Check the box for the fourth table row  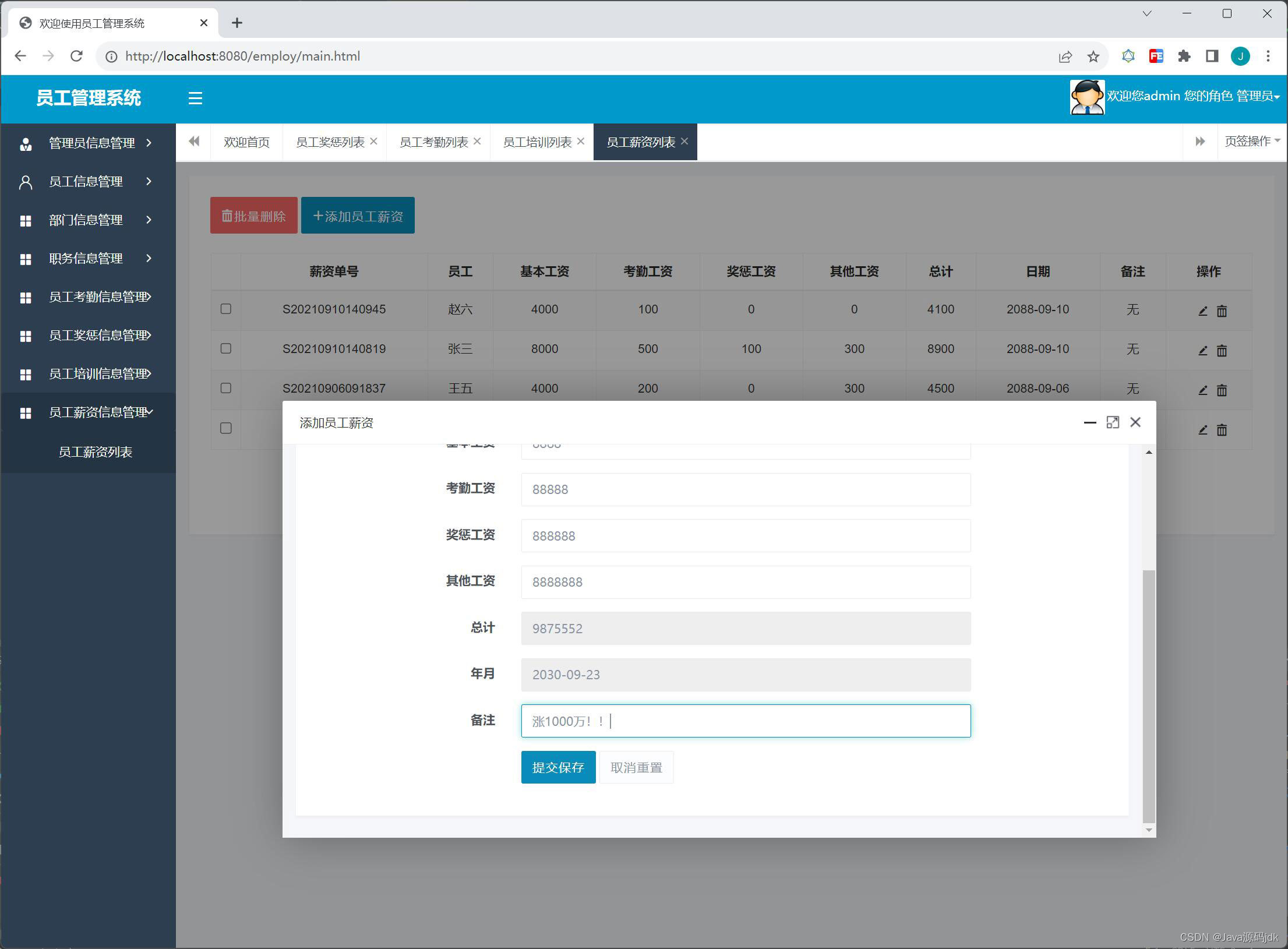pyautogui.click(x=226, y=428)
